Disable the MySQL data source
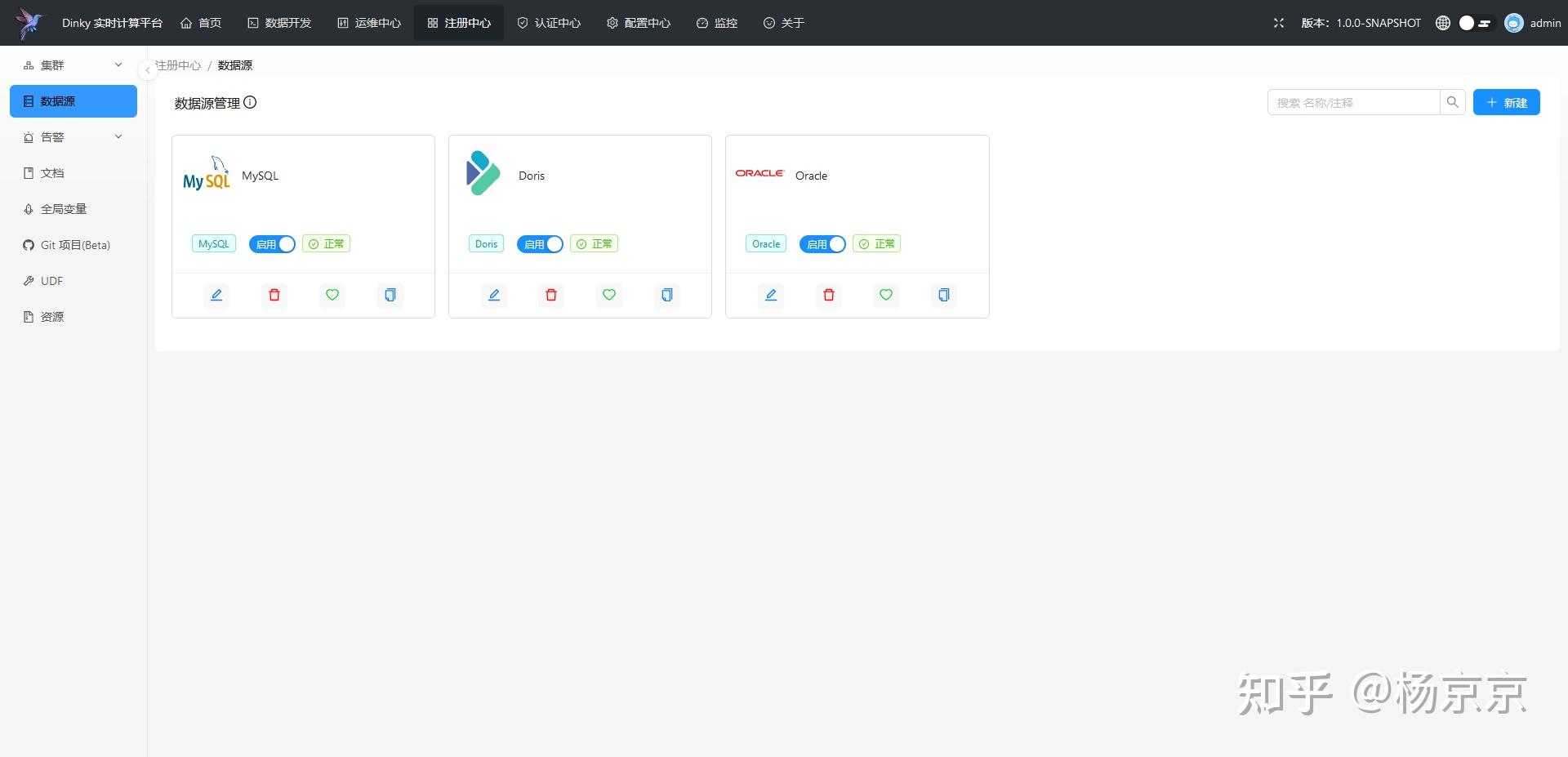This screenshot has height=757, width=1568. coord(272,243)
